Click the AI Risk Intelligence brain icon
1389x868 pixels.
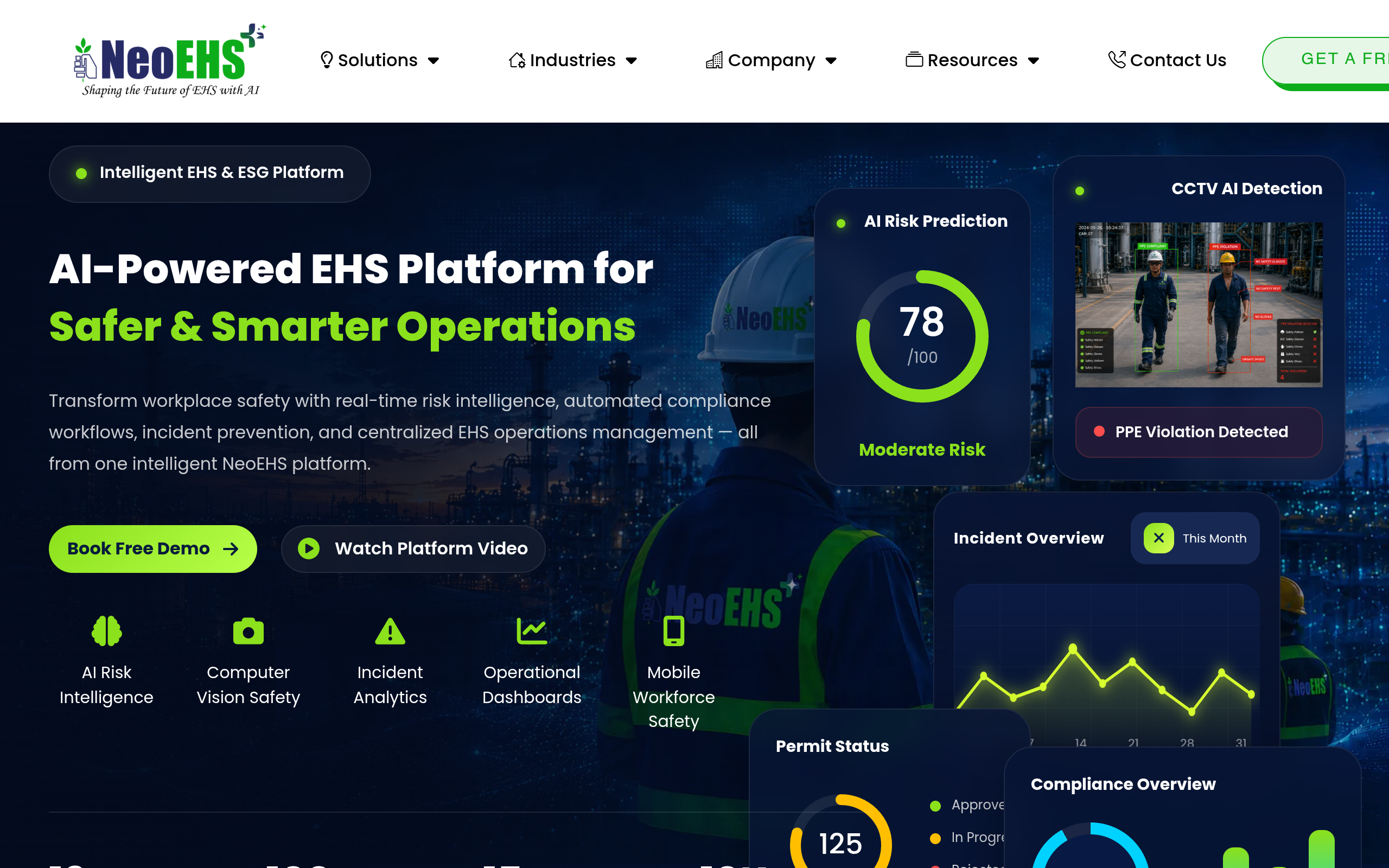pyautogui.click(x=107, y=631)
